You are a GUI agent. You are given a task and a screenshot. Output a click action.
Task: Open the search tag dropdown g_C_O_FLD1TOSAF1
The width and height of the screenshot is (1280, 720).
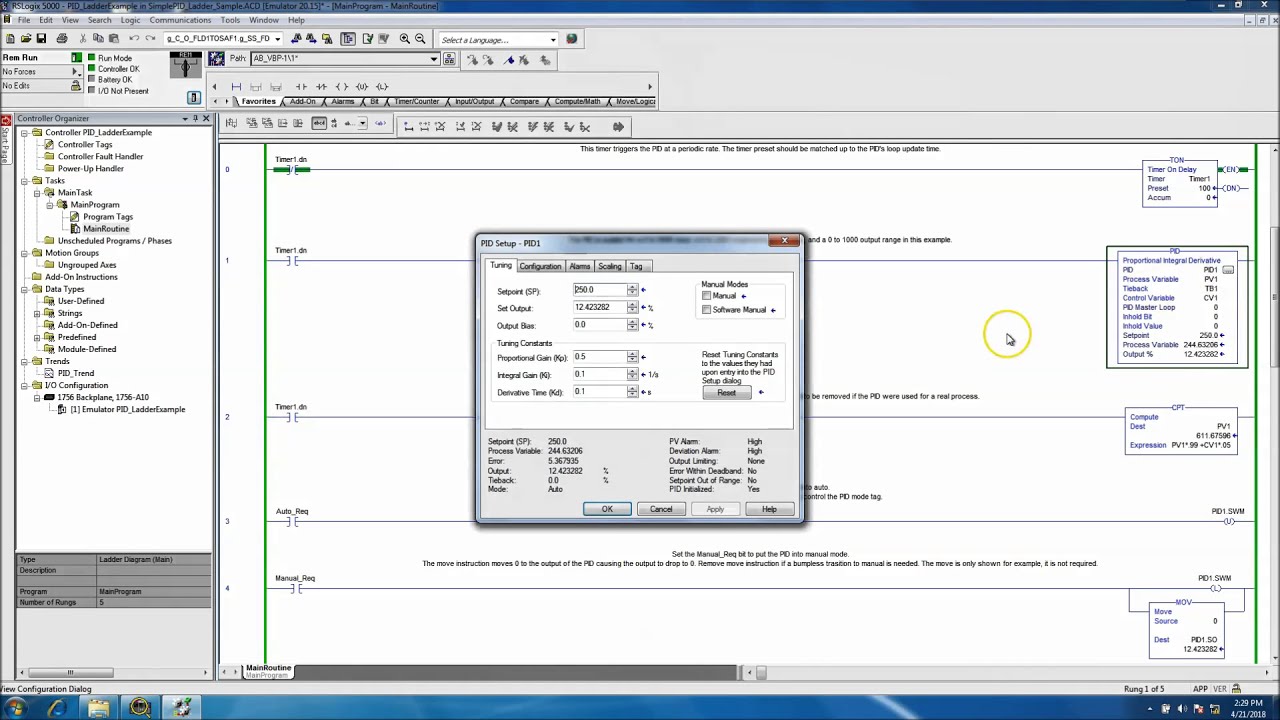tap(277, 39)
